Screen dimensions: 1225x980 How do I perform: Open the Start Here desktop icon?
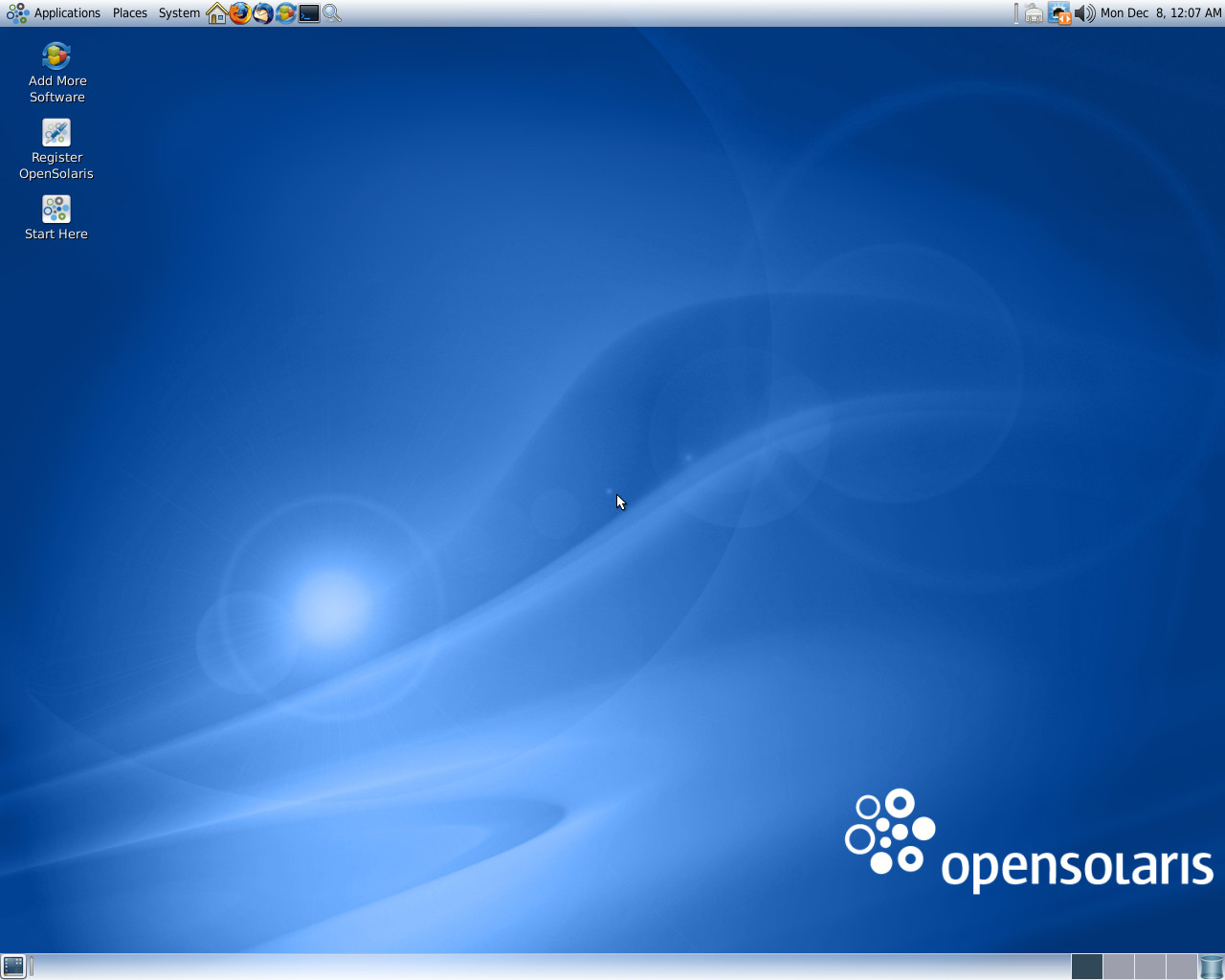point(56,210)
